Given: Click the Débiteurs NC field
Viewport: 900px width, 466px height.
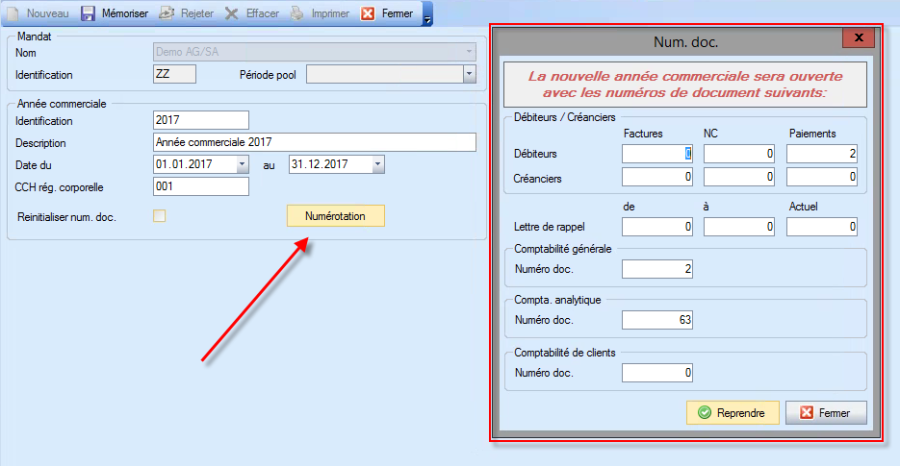Looking at the screenshot, I should click(739, 154).
